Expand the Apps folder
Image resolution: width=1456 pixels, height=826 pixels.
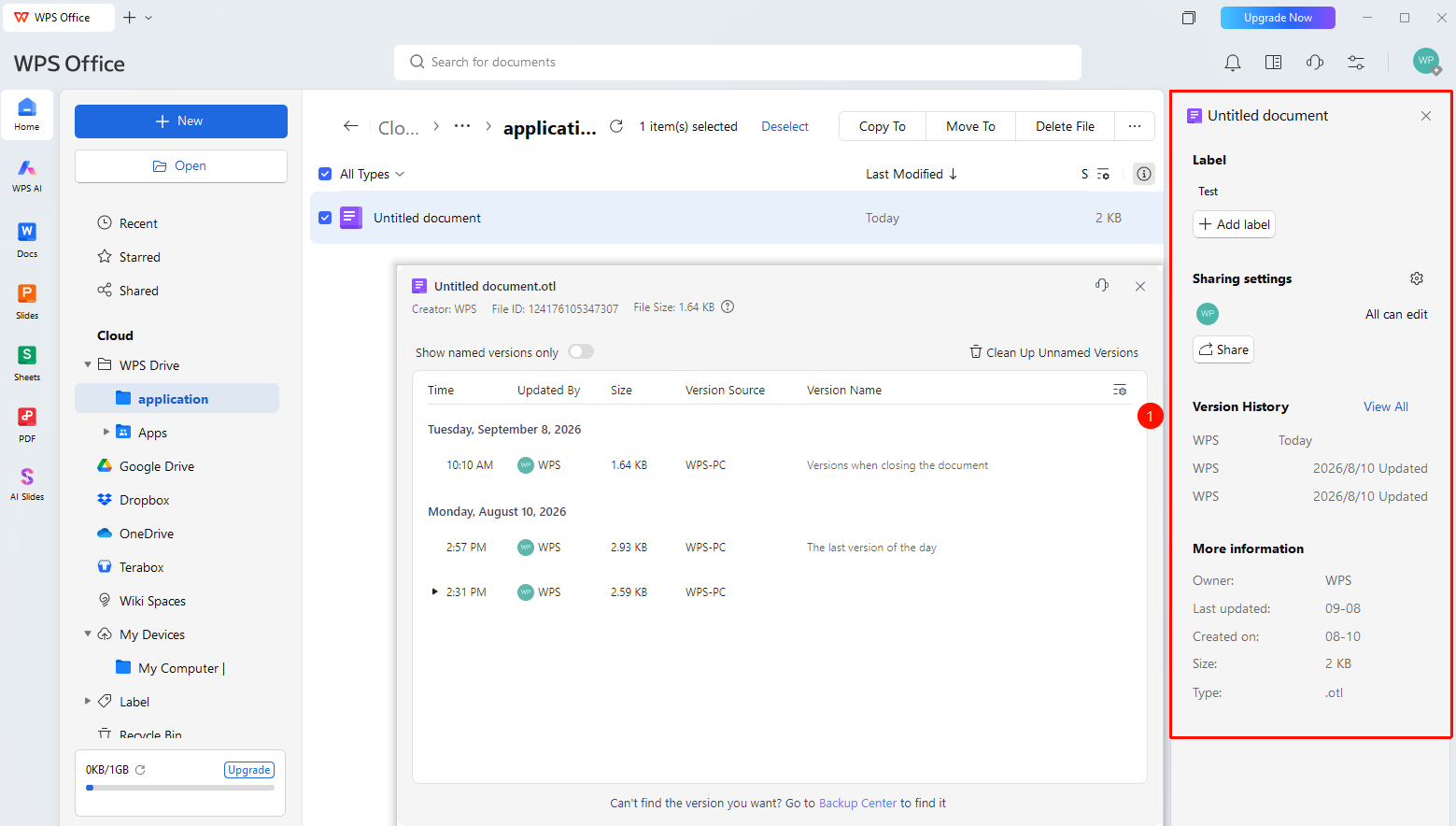(x=106, y=432)
